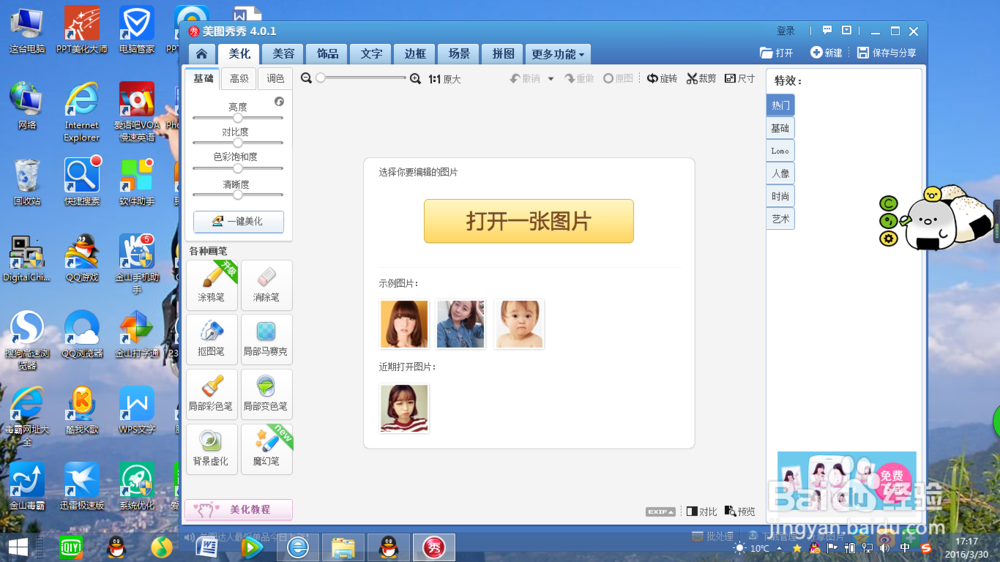Open File Explorer from the taskbar
This screenshot has height=562, width=1000.
[x=342, y=547]
